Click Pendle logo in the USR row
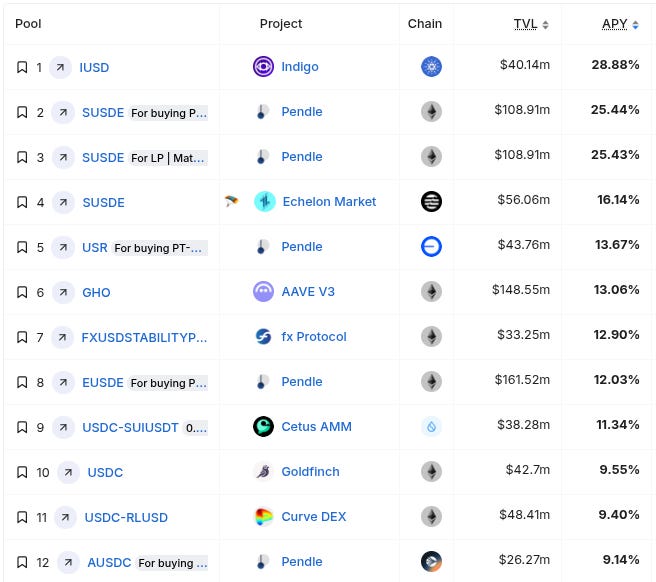 click(262, 246)
